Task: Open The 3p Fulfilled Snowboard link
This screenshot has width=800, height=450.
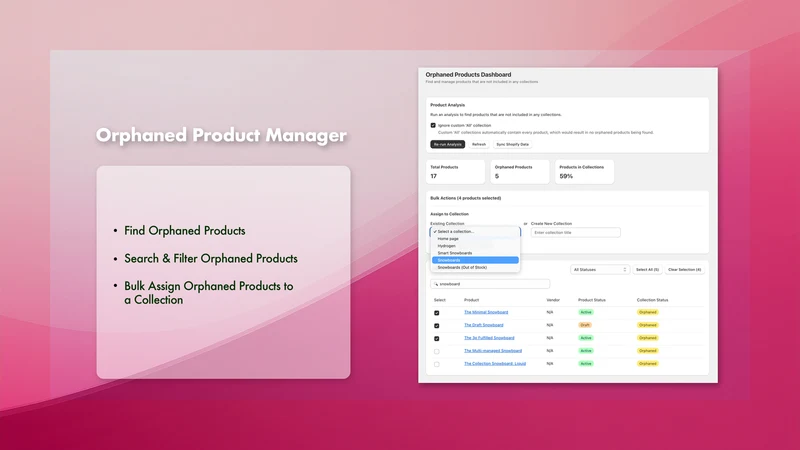Action: pyautogui.click(x=489, y=338)
